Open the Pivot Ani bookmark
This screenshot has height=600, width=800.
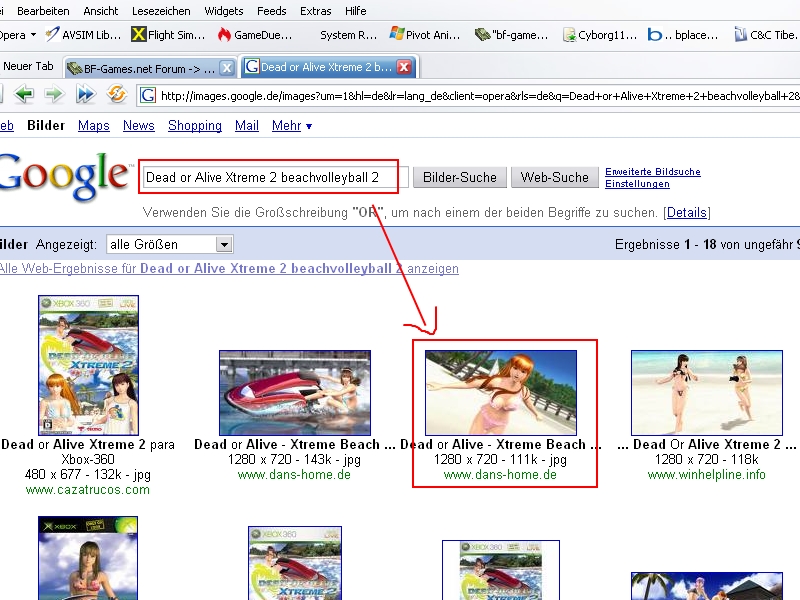point(424,35)
